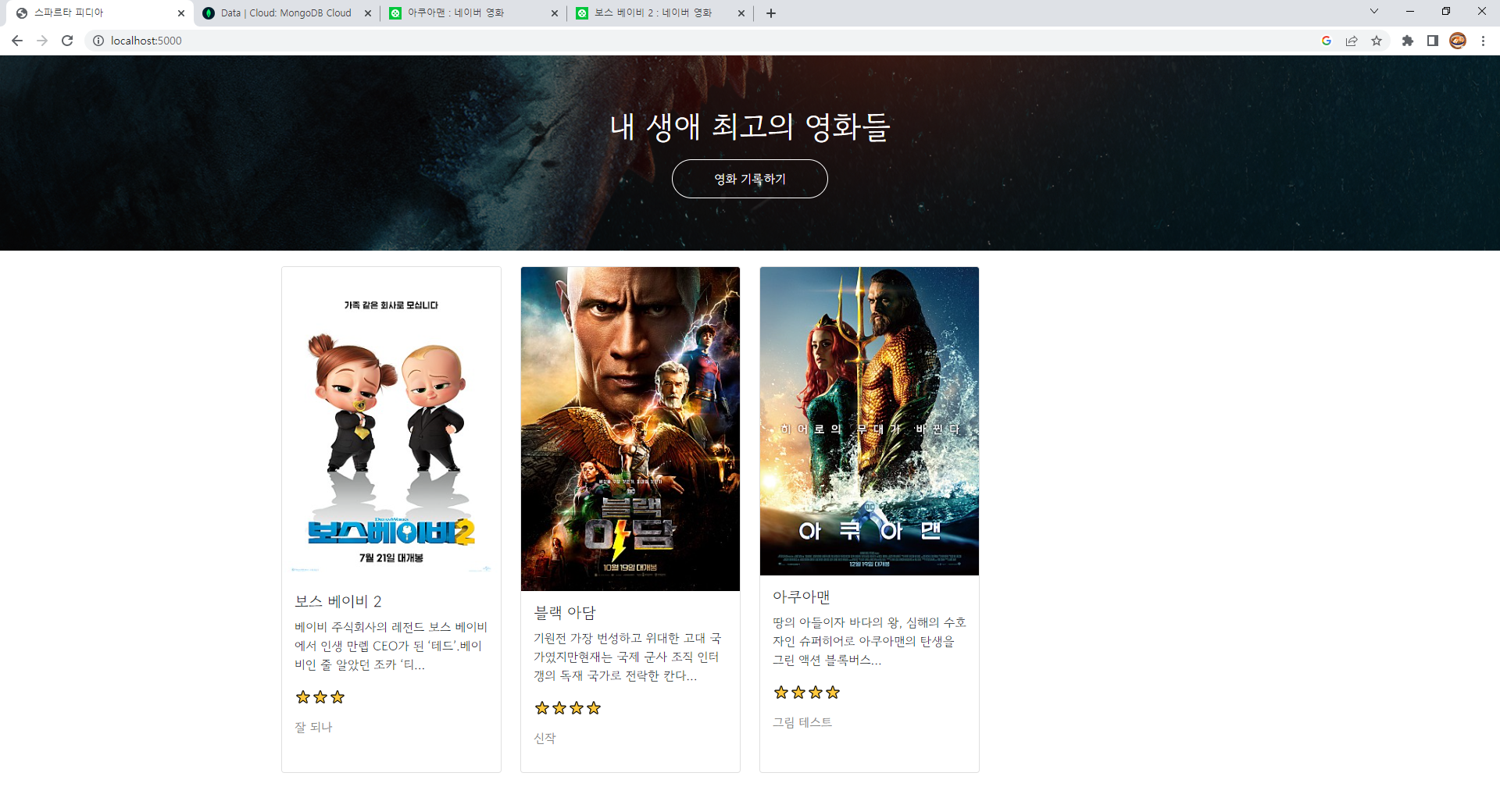Image resolution: width=1500 pixels, height=812 pixels.
Task: Click the MongoDB leaf favicon on tab
Action: click(209, 13)
